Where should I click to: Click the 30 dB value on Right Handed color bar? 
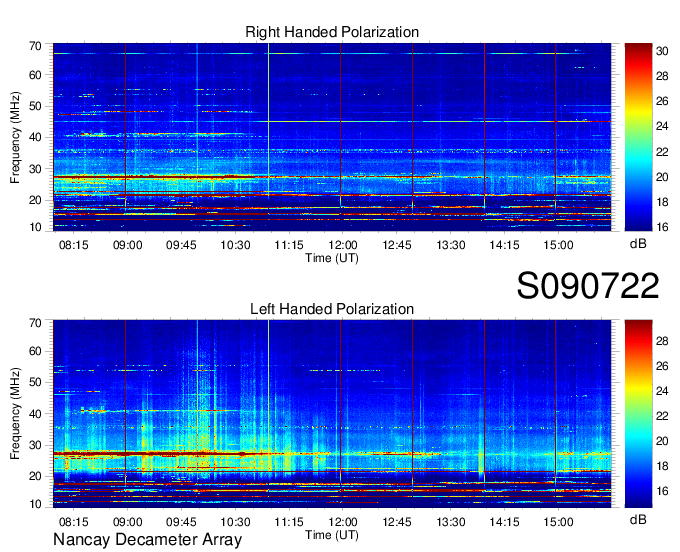pyautogui.click(x=662, y=51)
